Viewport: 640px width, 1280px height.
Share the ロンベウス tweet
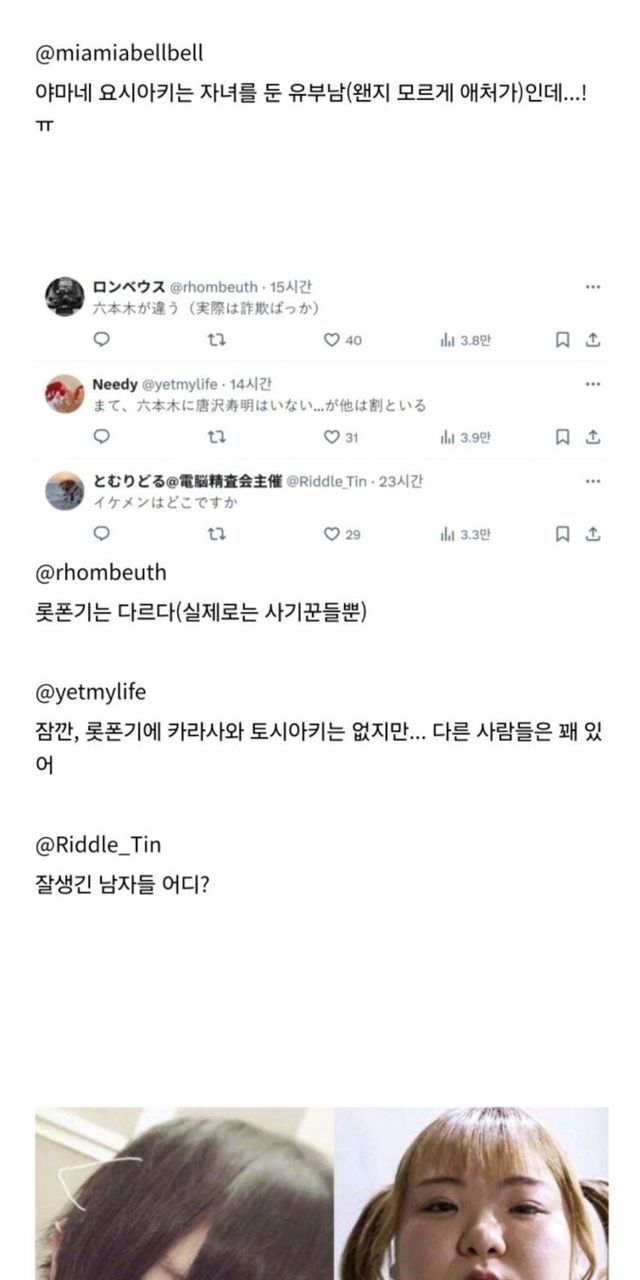593,340
